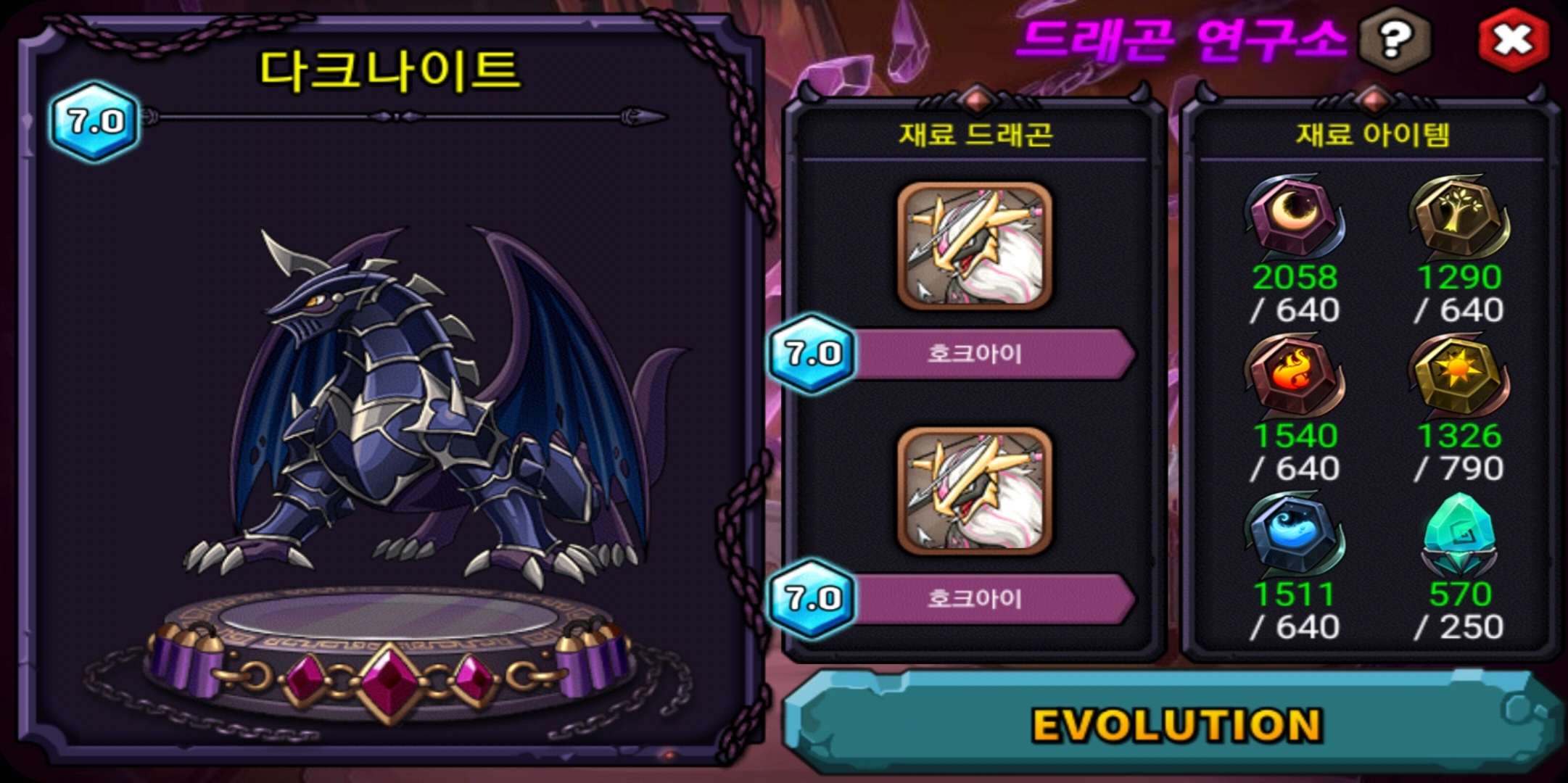Tap the teal crystal gem item

[x=1458, y=534]
